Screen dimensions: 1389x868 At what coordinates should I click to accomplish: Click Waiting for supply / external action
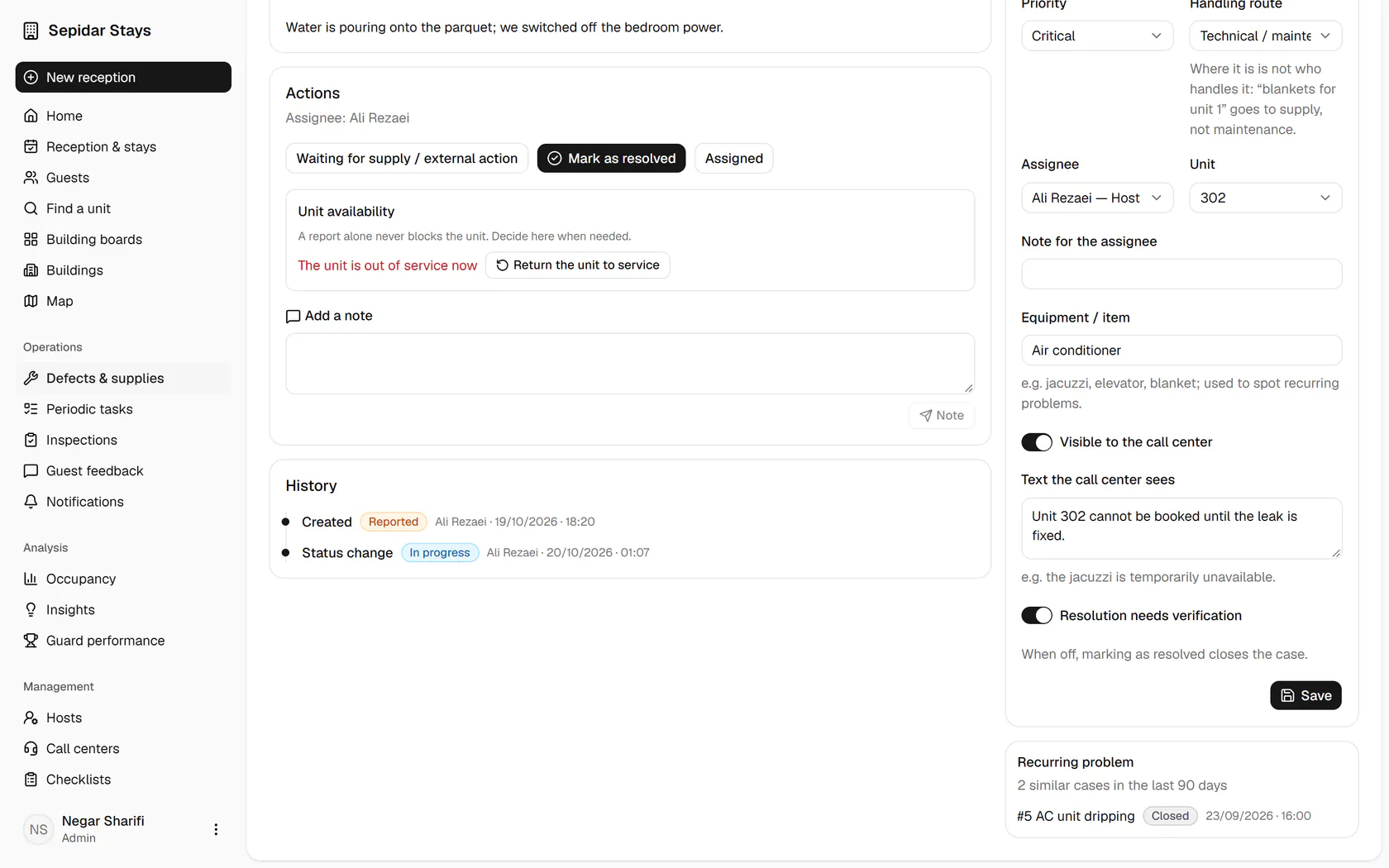pyautogui.click(x=407, y=158)
